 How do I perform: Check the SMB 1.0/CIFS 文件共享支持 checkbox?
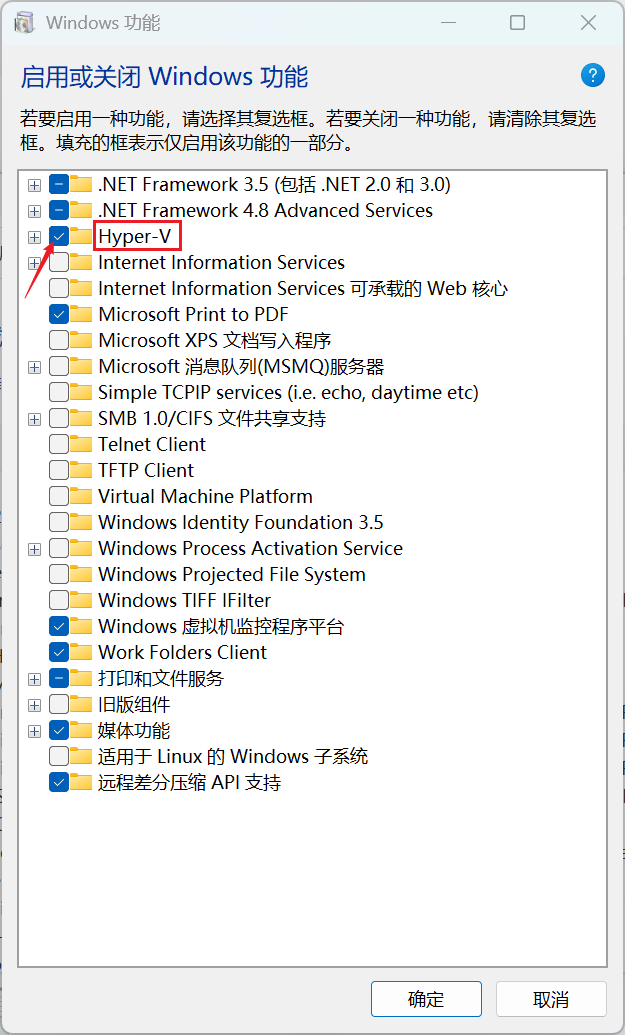pos(59,418)
